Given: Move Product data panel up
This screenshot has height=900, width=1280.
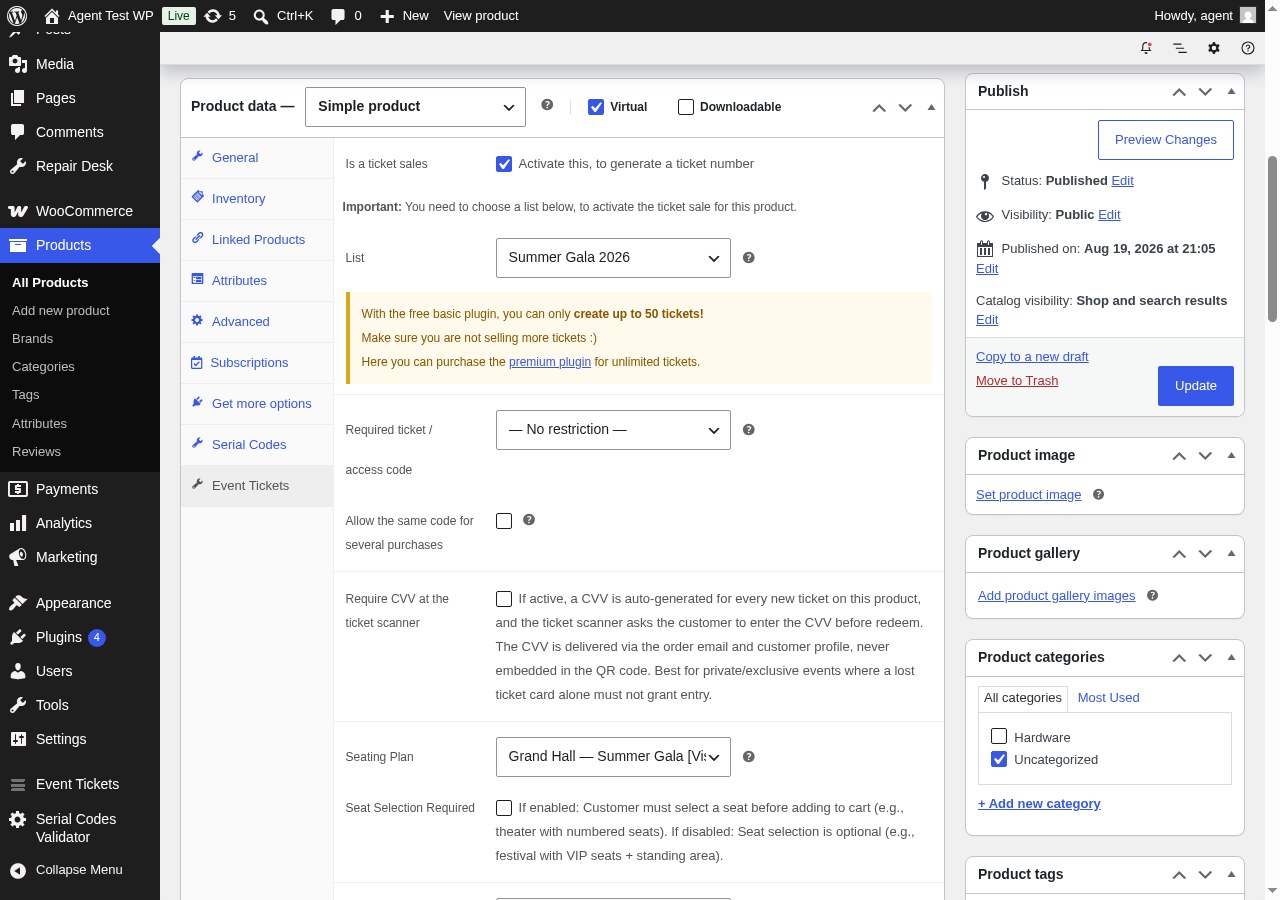Looking at the screenshot, I should click(879, 107).
